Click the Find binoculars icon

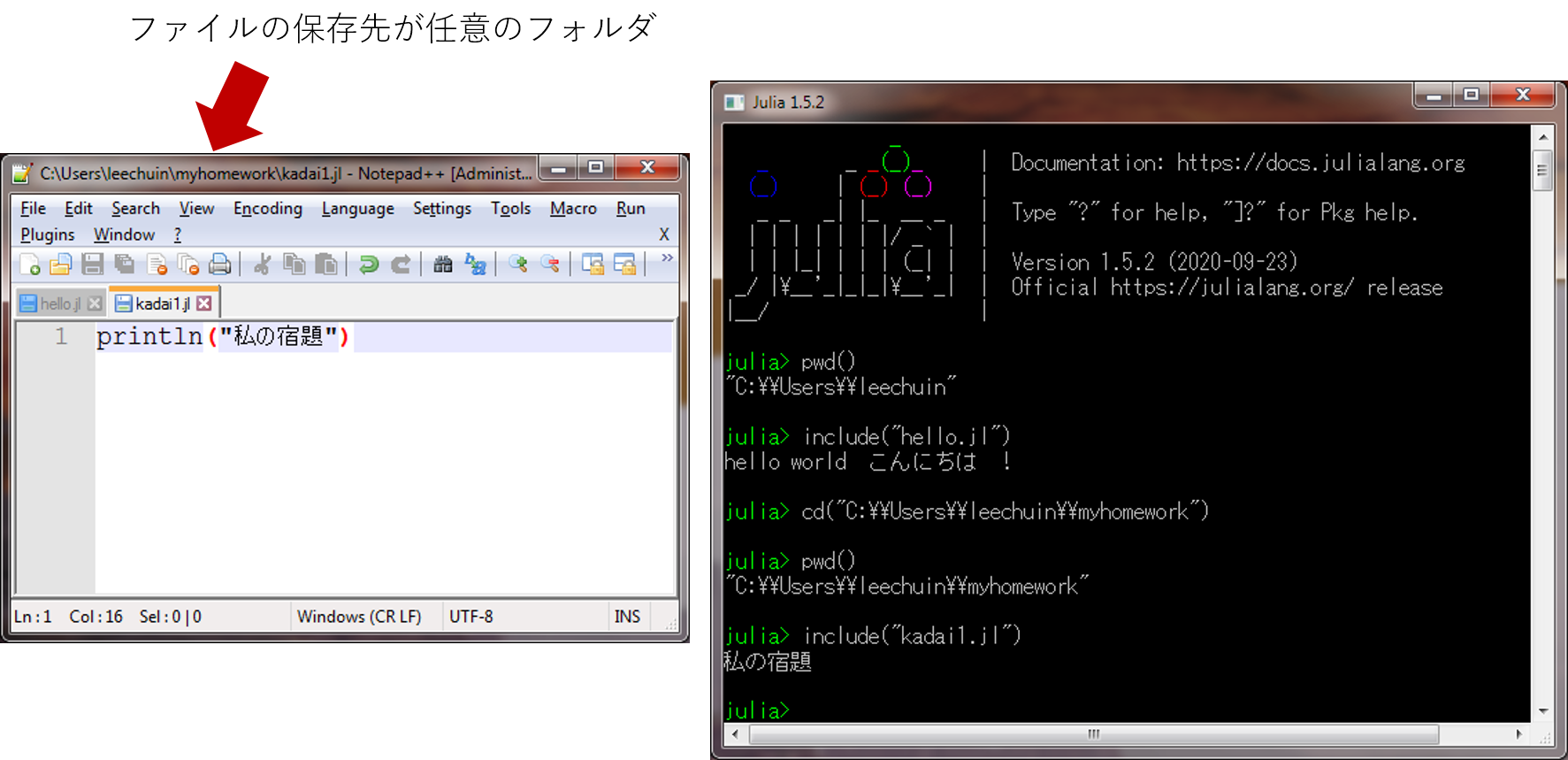443,264
